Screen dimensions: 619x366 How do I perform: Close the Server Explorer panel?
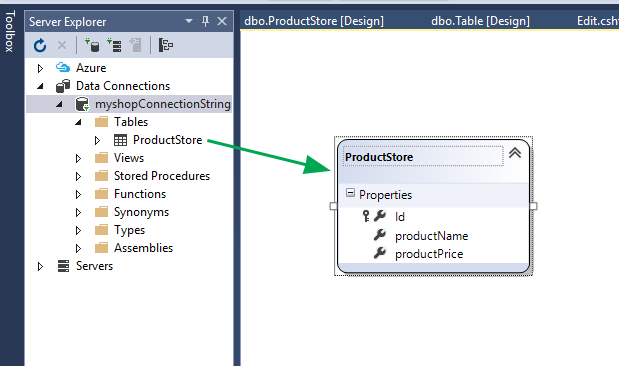(222, 21)
